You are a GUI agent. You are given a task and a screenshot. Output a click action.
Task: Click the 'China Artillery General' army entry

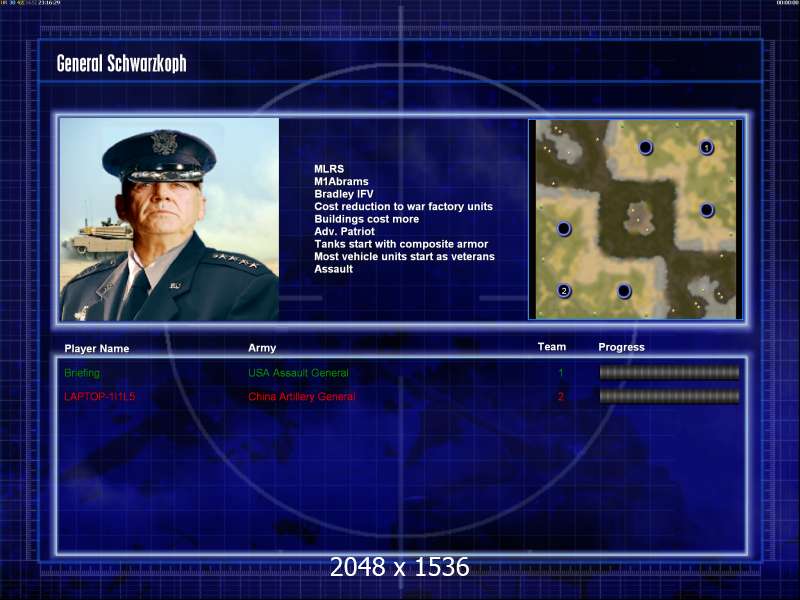(302, 396)
